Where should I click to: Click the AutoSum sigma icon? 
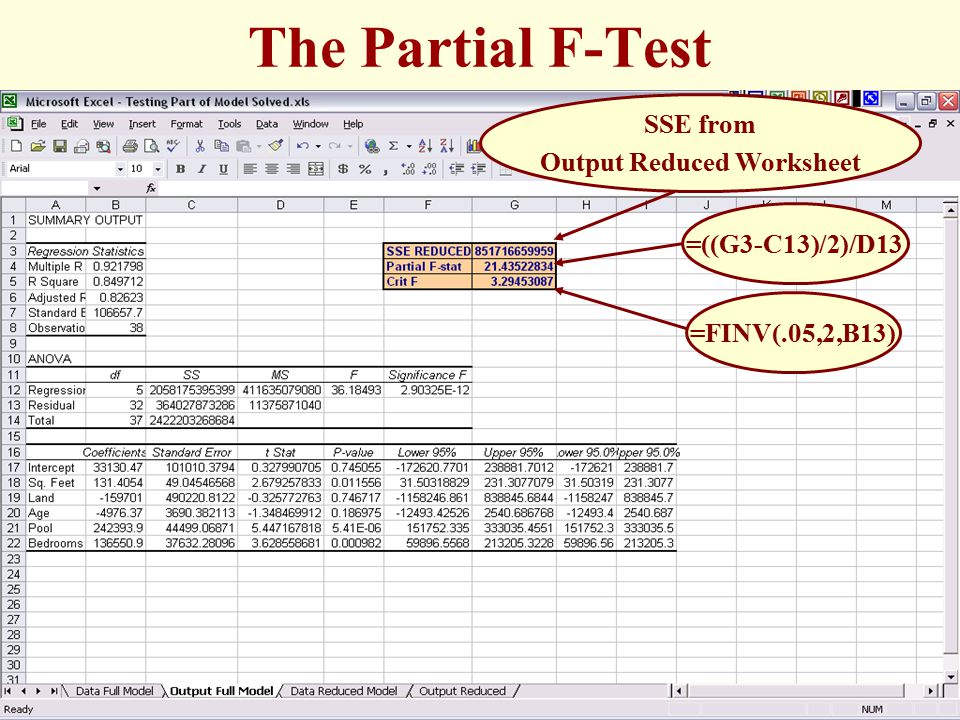(x=394, y=146)
